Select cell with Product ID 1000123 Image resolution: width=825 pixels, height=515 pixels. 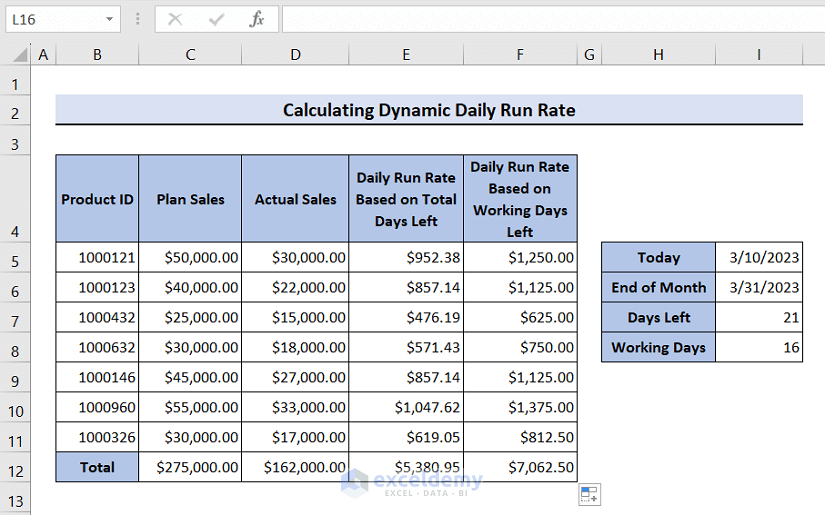tap(97, 287)
